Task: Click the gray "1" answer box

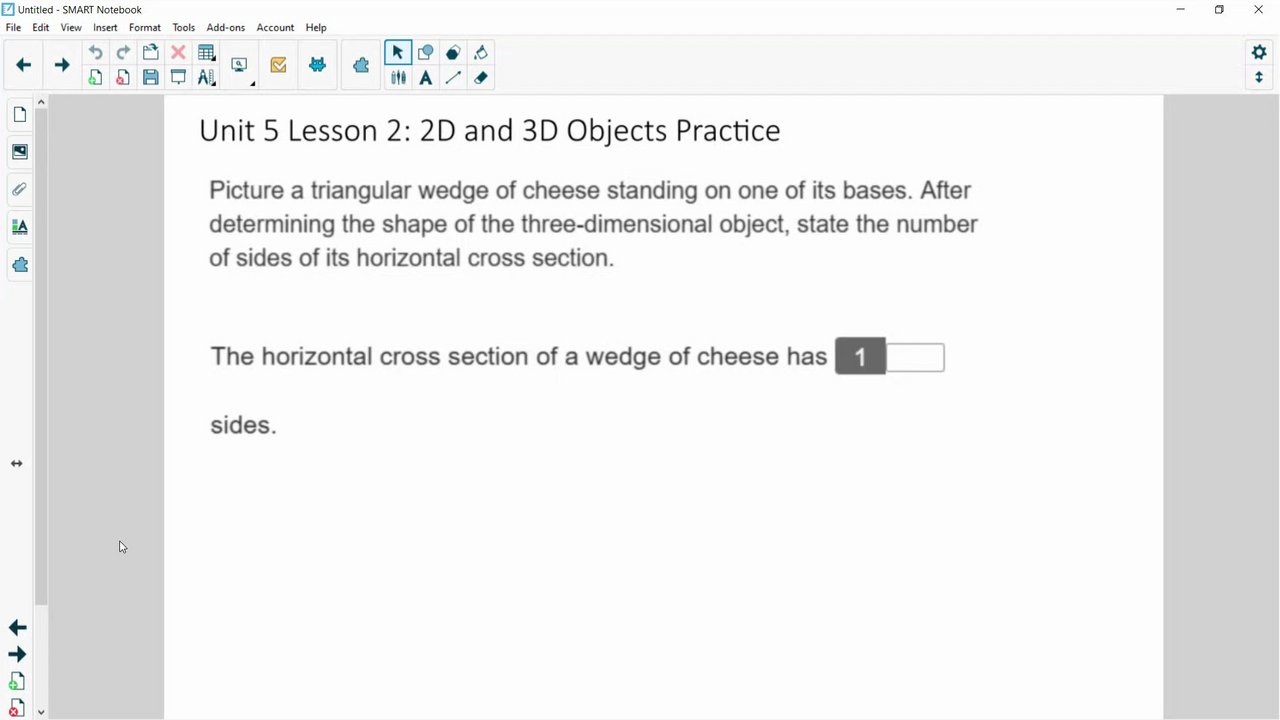Action: [x=860, y=357]
